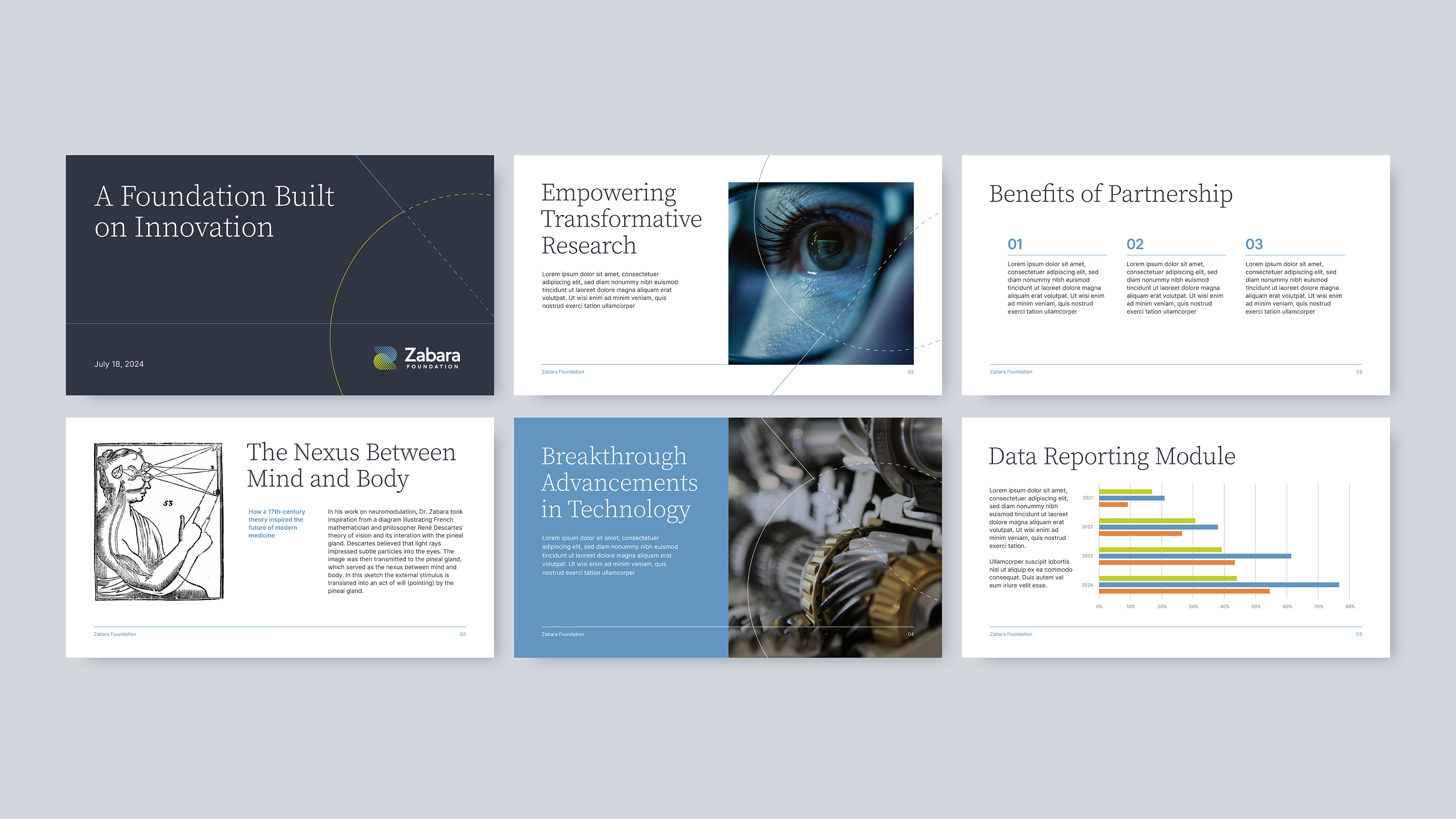Viewport: 1456px width, 819px height.
Task: Click 'Zabara Foundation' footer on Empowering slide
Action: coord(563,372)
